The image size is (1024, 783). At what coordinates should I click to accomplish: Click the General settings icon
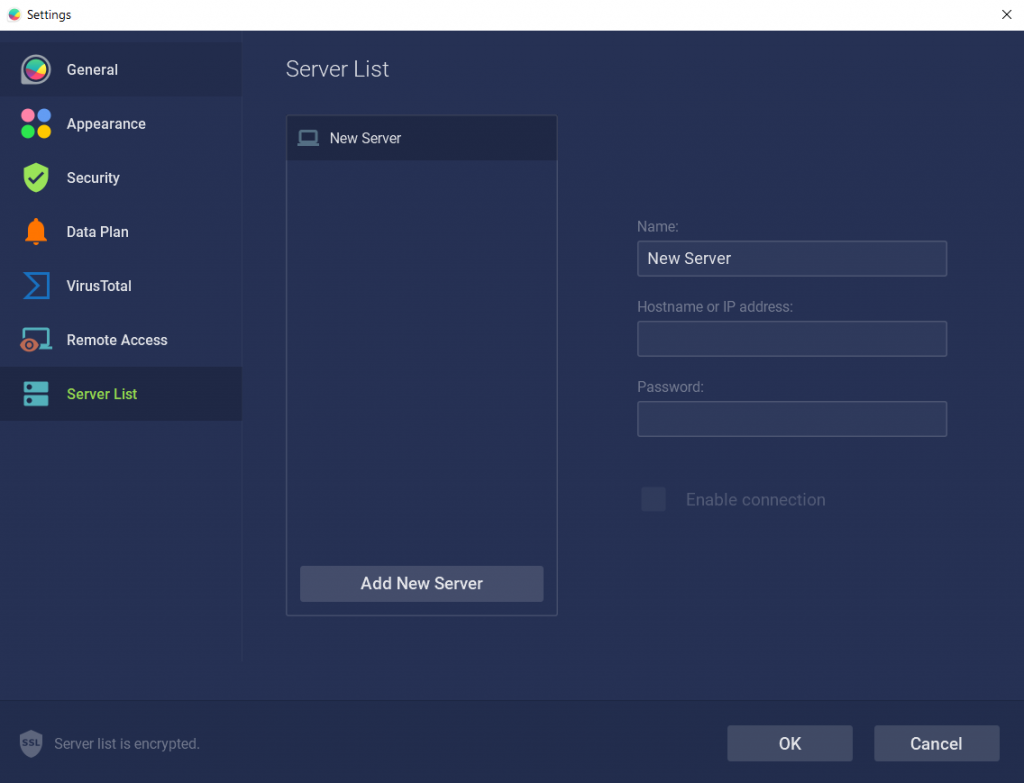(x=36, y=70)
